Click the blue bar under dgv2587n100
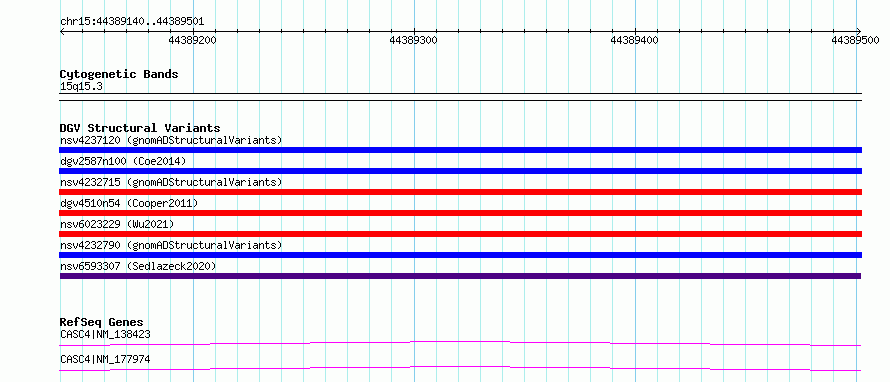Image resolution: width=890 pixels, height=382 pixels. click(x=460, y=171)
